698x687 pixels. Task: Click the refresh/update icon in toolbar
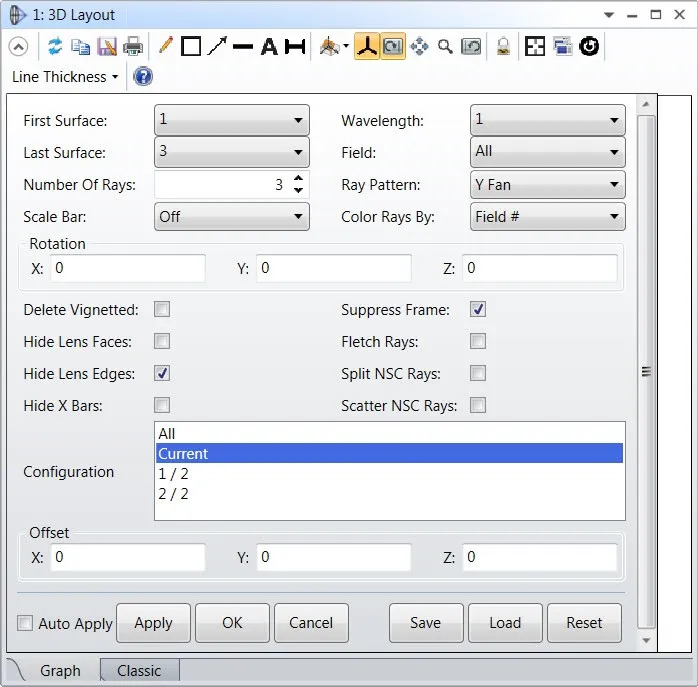tap(55, 46)
